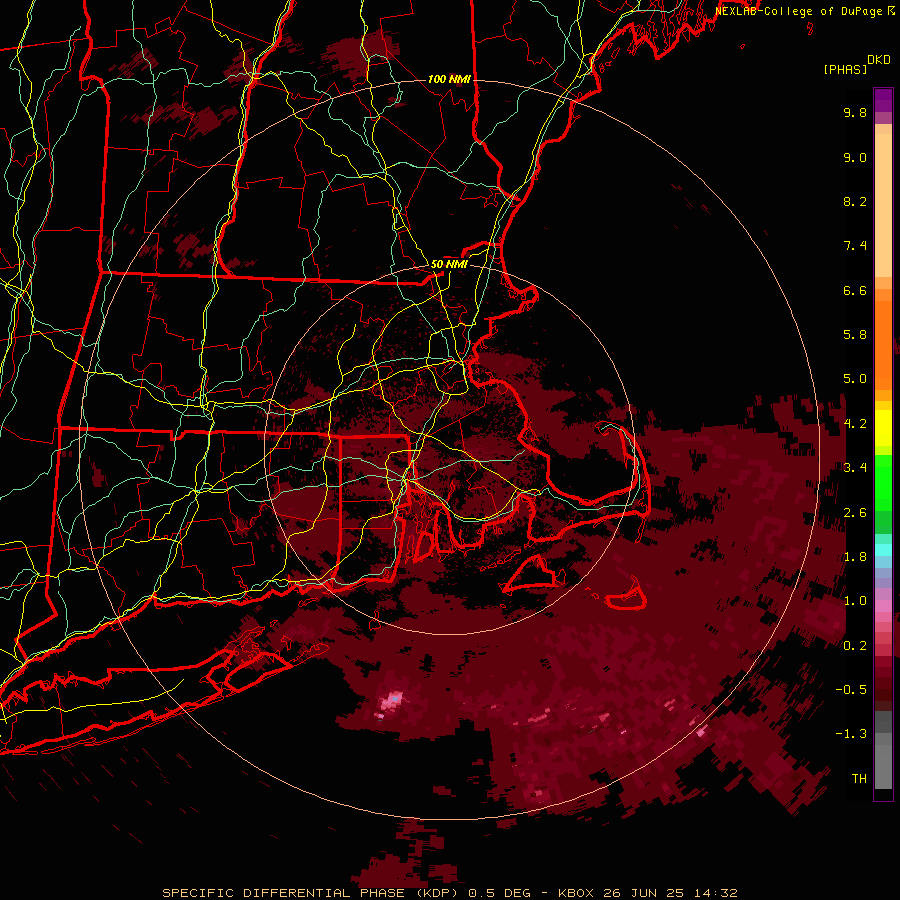900x900 pixels.
Task: Select the 1.0 scale label
Action: pyautogui.click(x=855, y=601)
